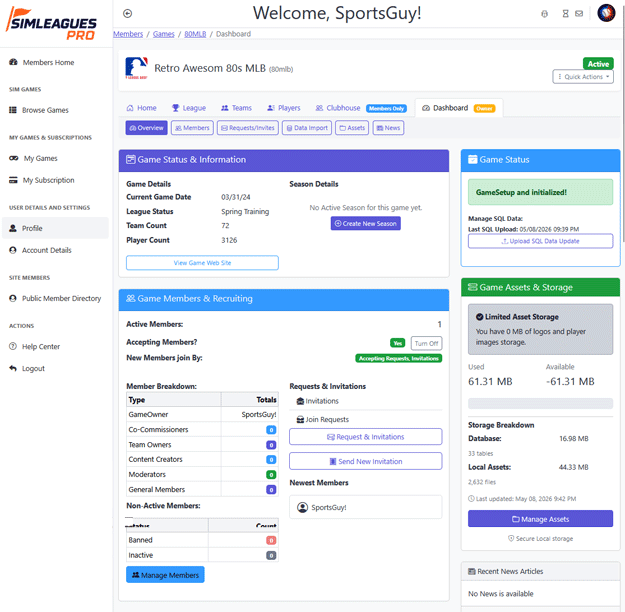Click View Game Web Site button
Viewport: 625px width, 612px height.
coord(202,263)
